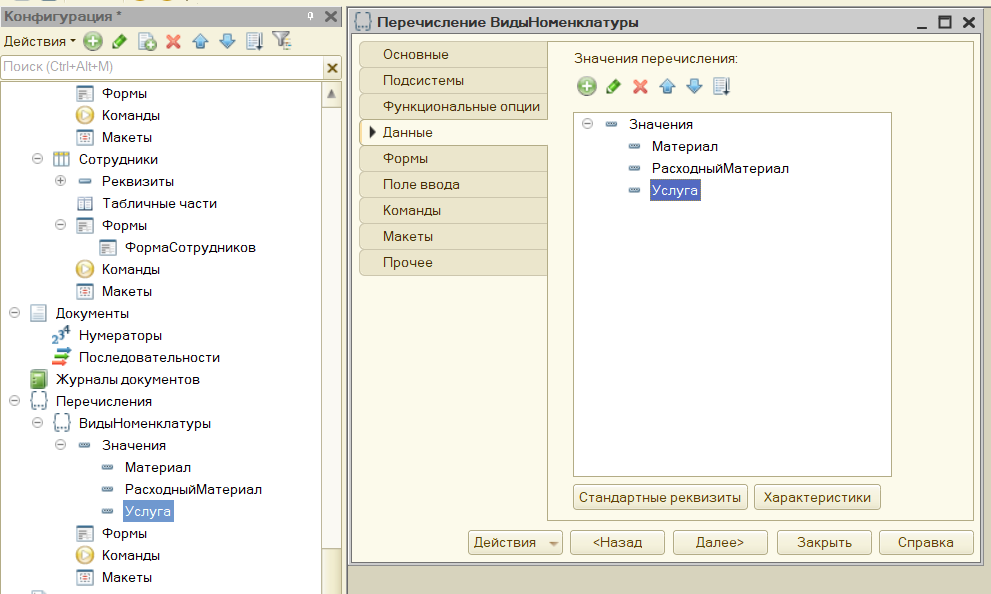Click the tree scrollbar up arrow
The height and width of the screenshot is (594, 991).
coord(331,95)
